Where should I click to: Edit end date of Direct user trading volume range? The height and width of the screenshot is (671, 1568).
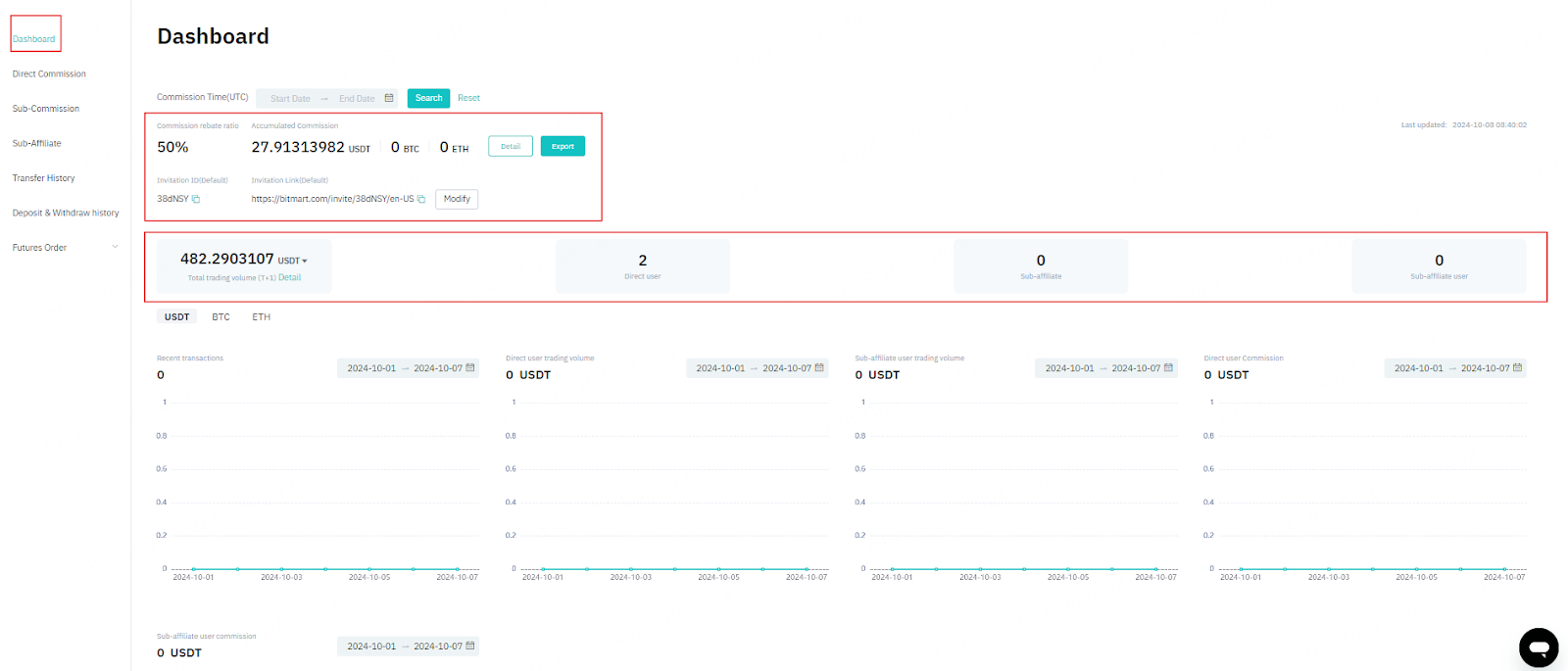pyautogui.click(x=787, y=368)
